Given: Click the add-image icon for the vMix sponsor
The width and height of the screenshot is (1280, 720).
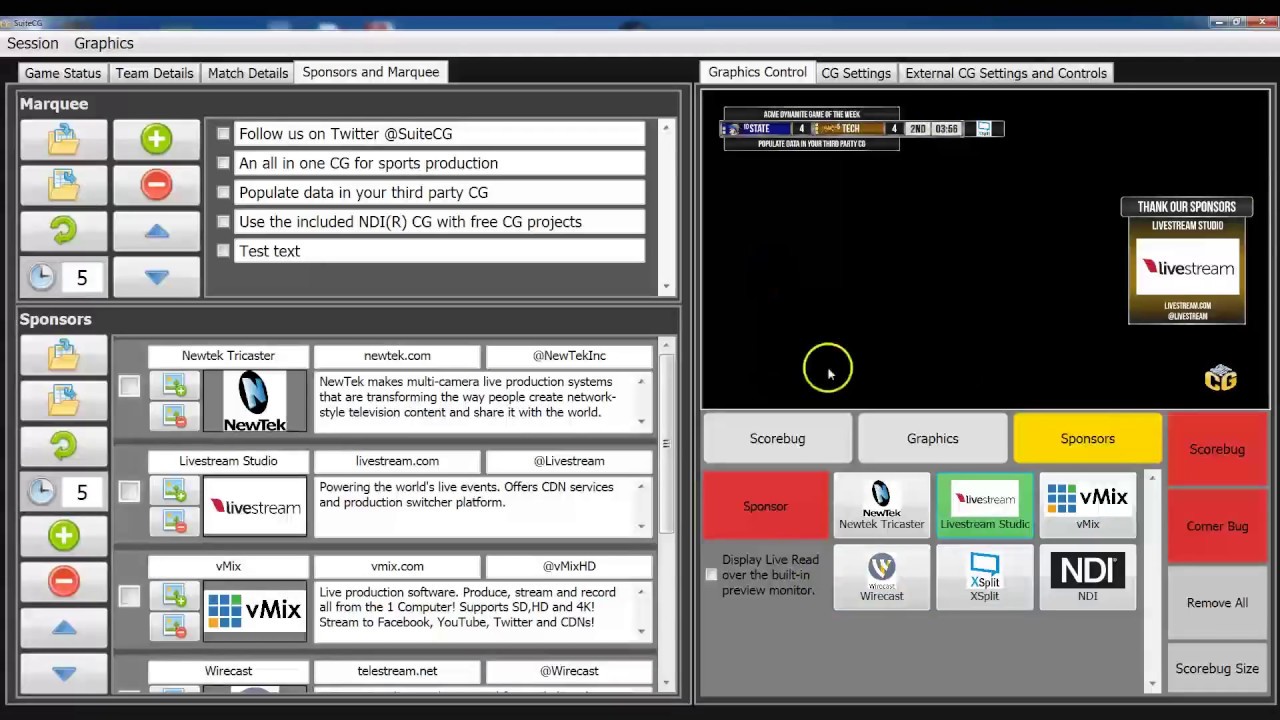Looking at the screenshot, I should (x=175, y=596).
